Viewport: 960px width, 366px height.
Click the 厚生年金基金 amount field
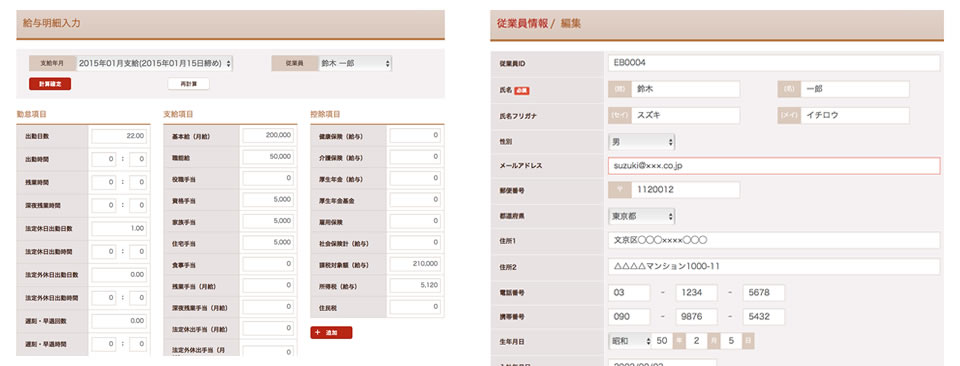415,200
